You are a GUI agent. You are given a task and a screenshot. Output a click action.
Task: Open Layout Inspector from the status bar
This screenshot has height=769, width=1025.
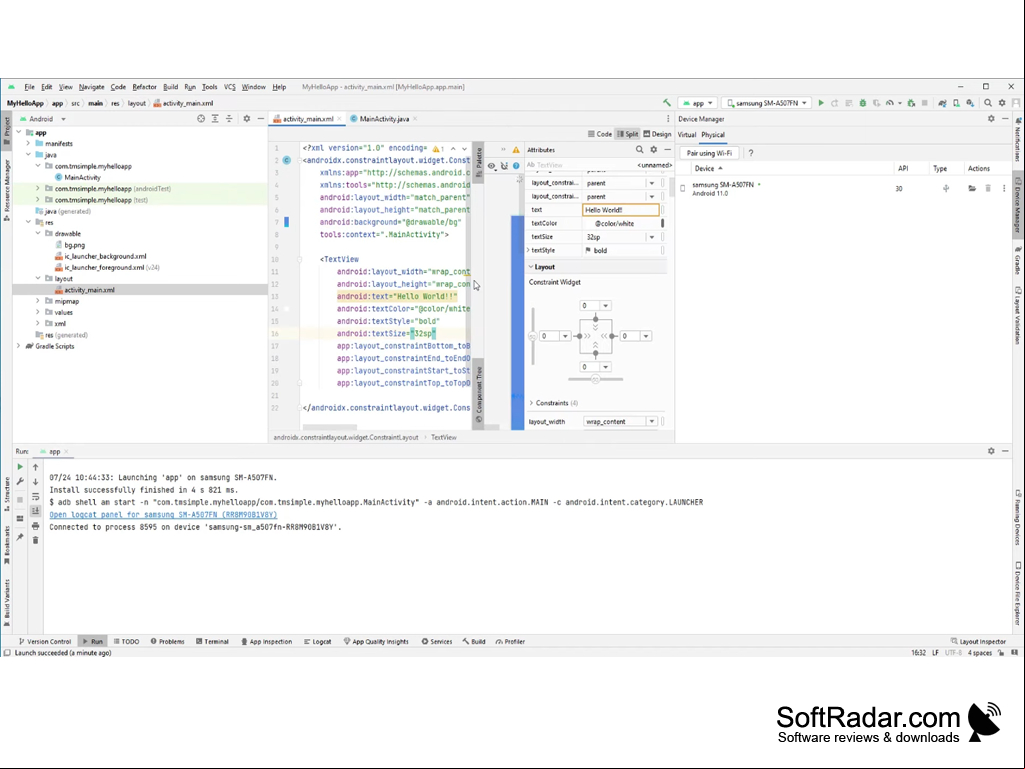coord(978,641)
